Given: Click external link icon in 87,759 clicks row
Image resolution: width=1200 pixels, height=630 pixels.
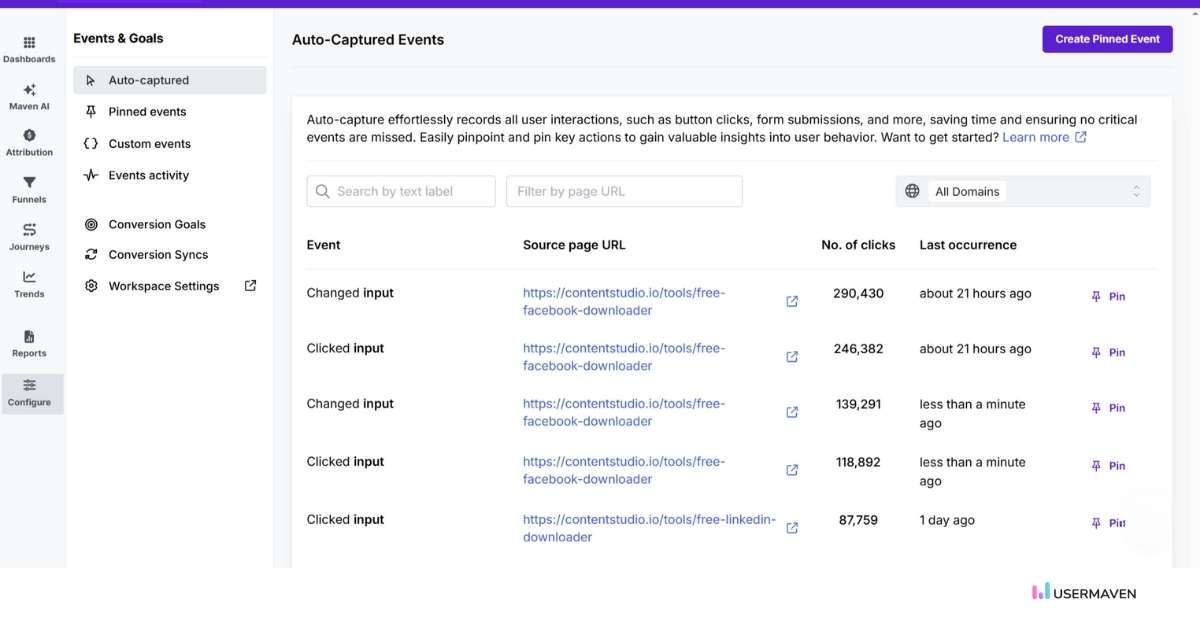Looking at the screenshot, I should tap(792, 528).
